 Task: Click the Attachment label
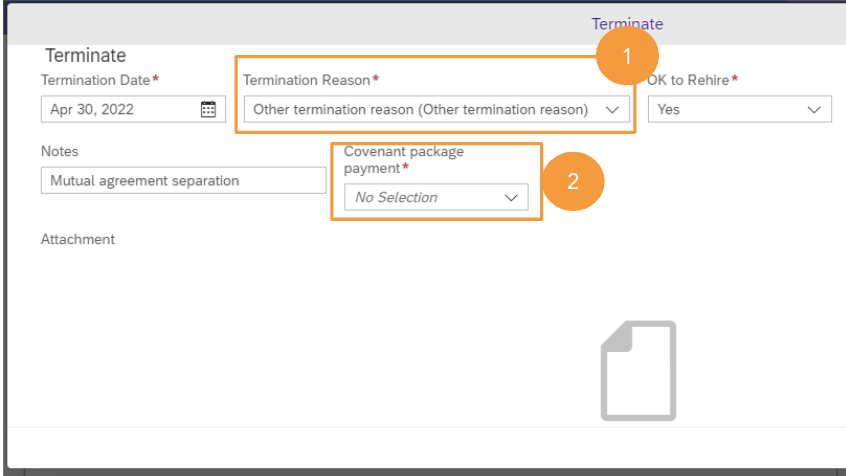point(78,239)
